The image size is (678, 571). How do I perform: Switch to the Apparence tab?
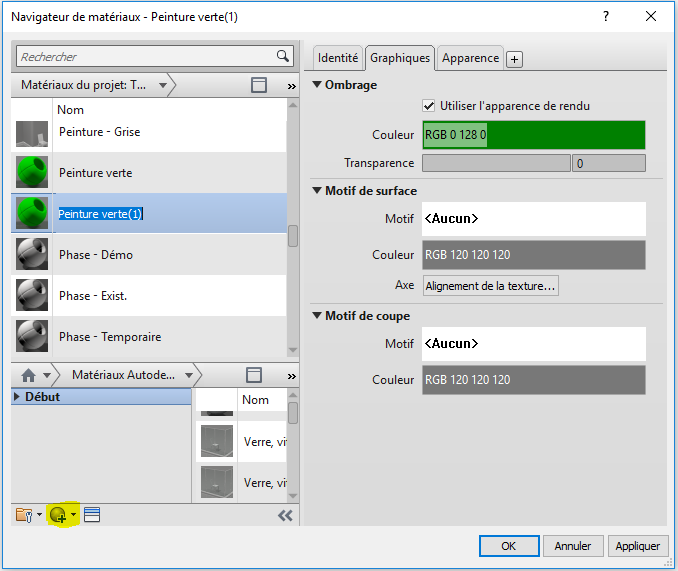coord(470,58)
